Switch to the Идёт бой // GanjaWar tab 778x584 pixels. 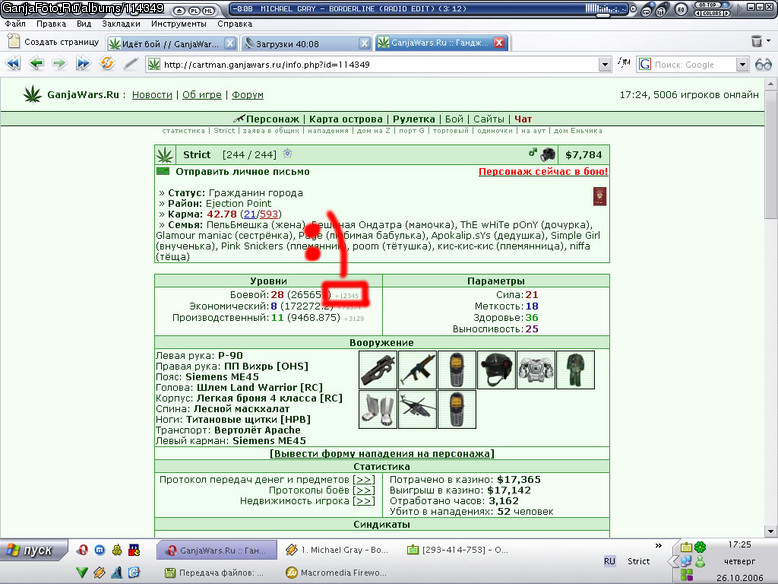172,43
